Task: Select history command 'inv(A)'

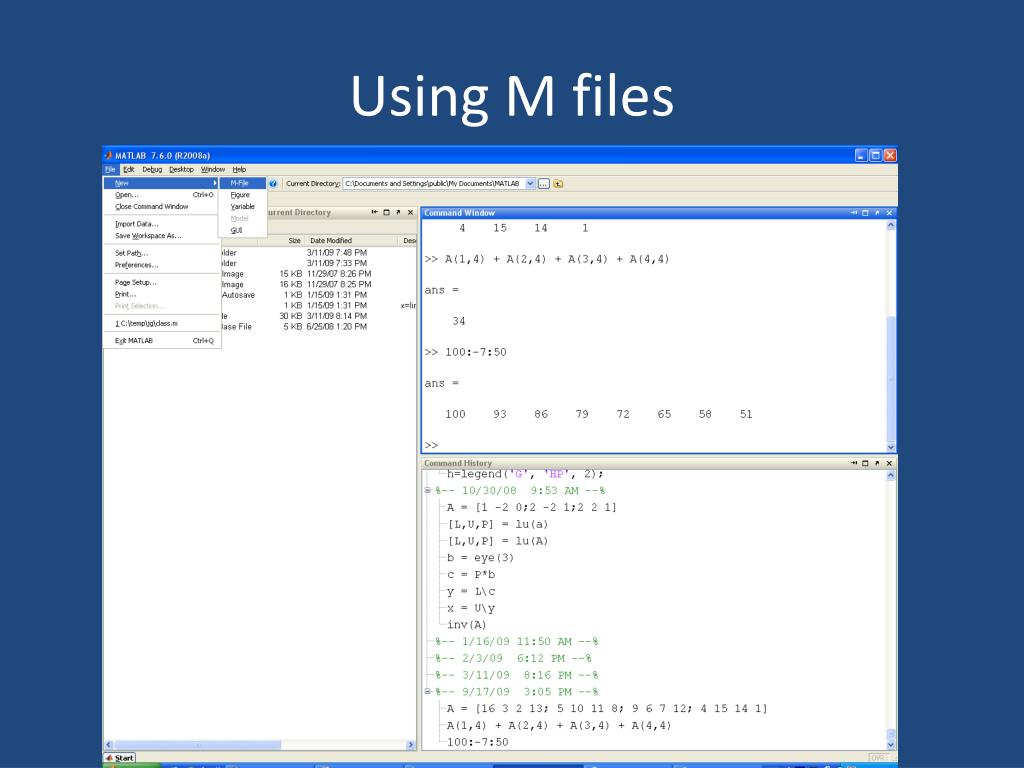Action: 467,625
